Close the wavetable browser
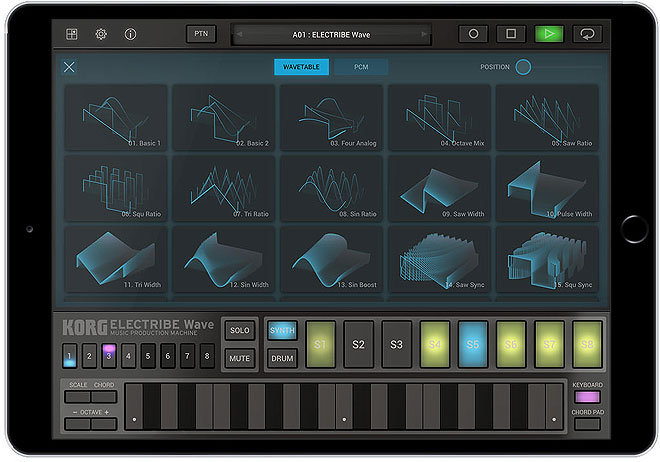 pyautogui.click(x=69, y=67)
